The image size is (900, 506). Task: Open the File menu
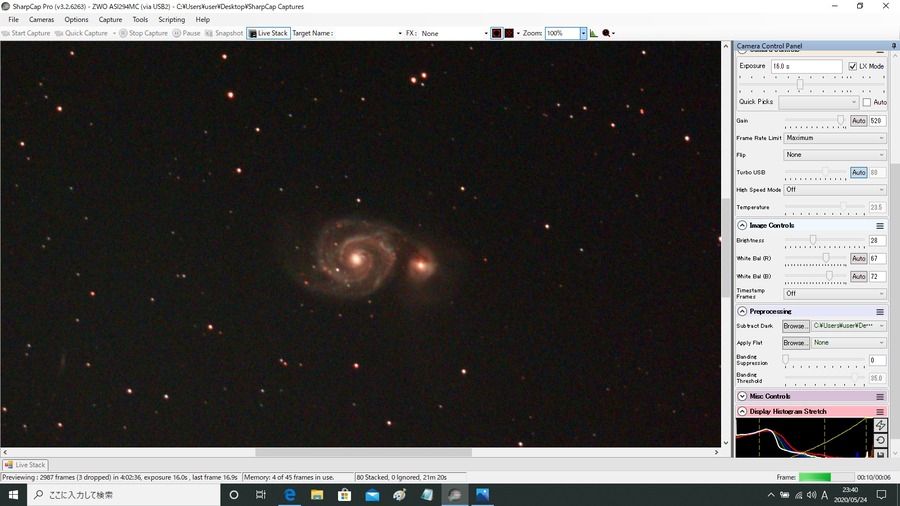tap(13, 20)
